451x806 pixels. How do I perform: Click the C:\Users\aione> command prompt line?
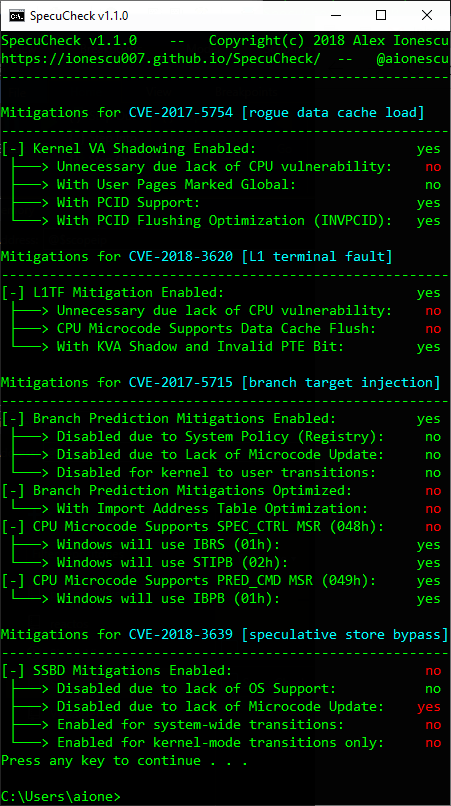click(x=61, y=796)
